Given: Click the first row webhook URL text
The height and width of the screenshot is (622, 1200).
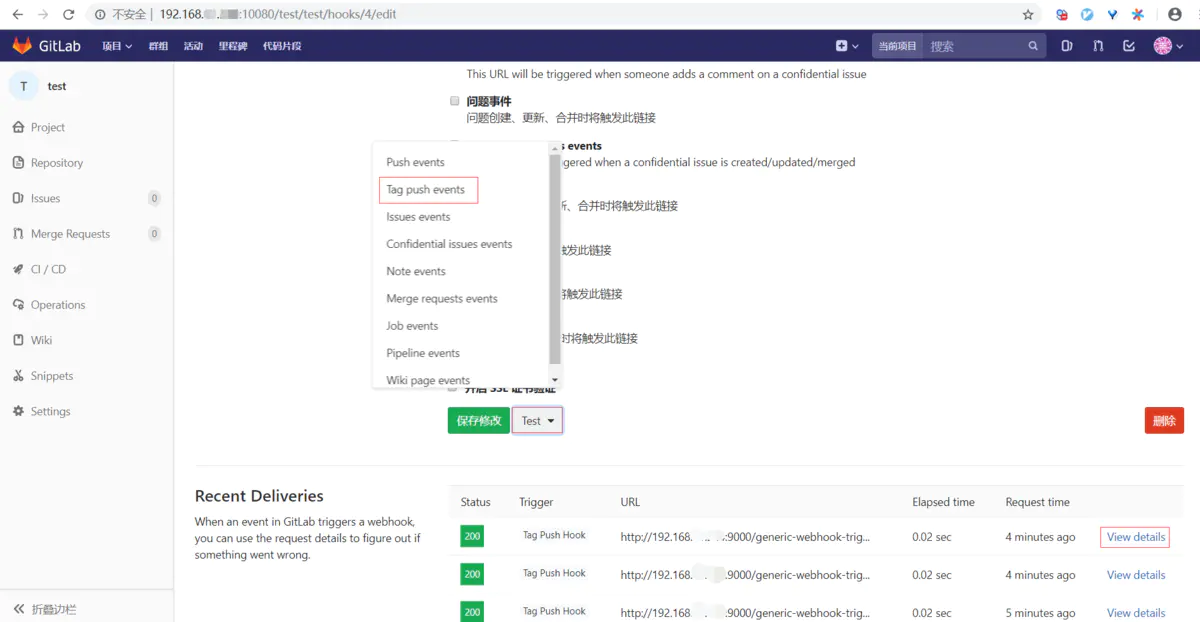Looking at the screenshot, I should point(745,537).
